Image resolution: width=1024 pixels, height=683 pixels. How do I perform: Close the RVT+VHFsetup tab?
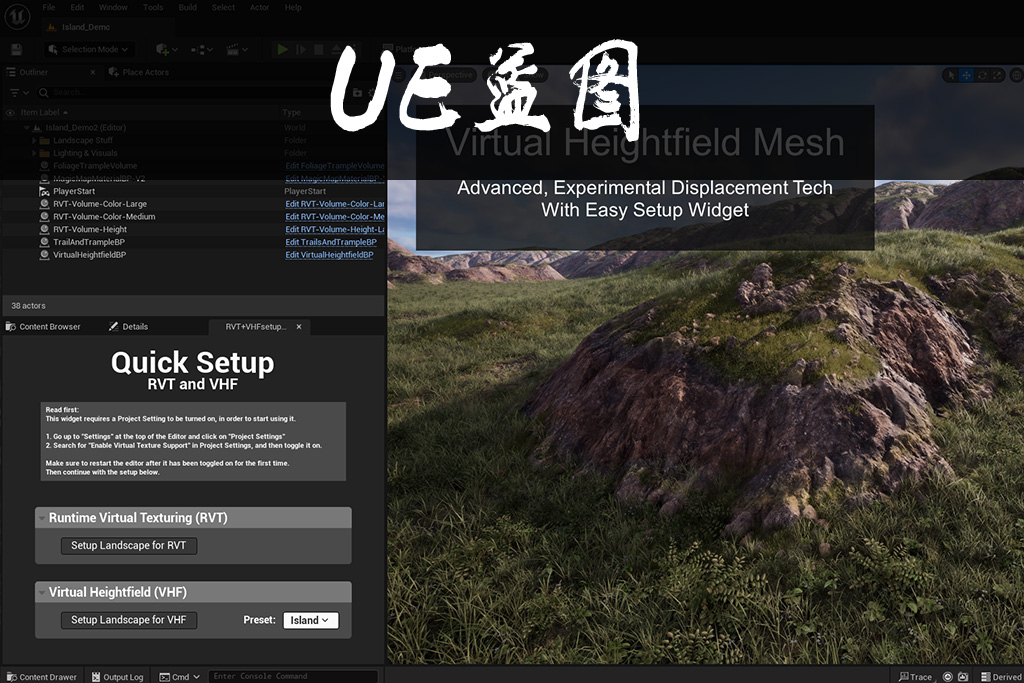(299, 326)
